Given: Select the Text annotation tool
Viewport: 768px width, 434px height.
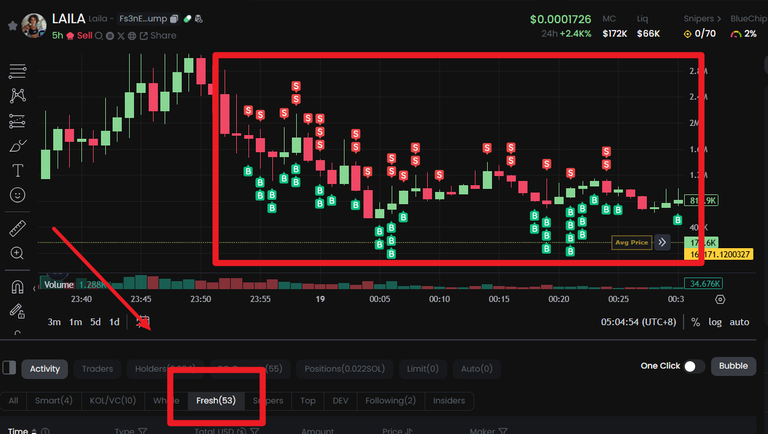Looking at the screenshot, I should [17, 170].
